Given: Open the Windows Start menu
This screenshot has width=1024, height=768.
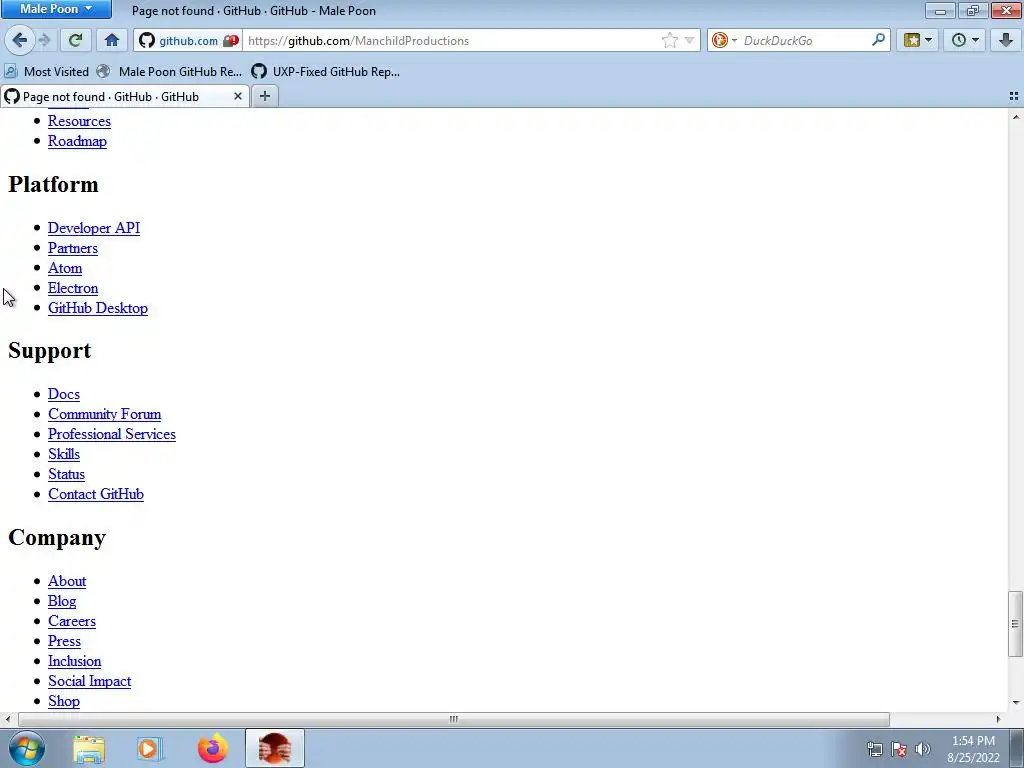Looking at the screenshot, I should tap(27, 748).
